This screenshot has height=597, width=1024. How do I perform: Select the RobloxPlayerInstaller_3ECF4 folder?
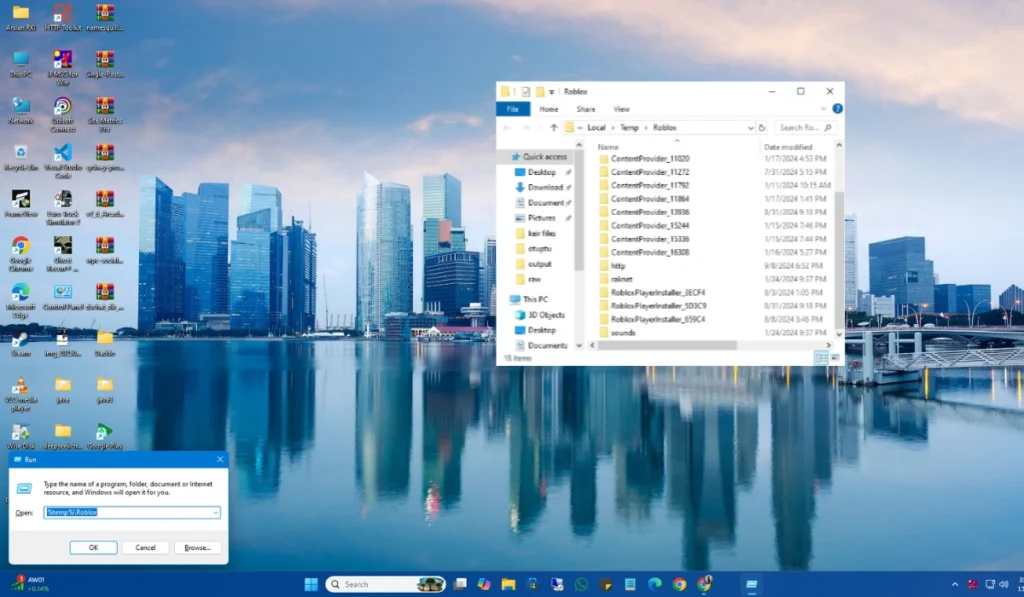[x=658, y=292]
